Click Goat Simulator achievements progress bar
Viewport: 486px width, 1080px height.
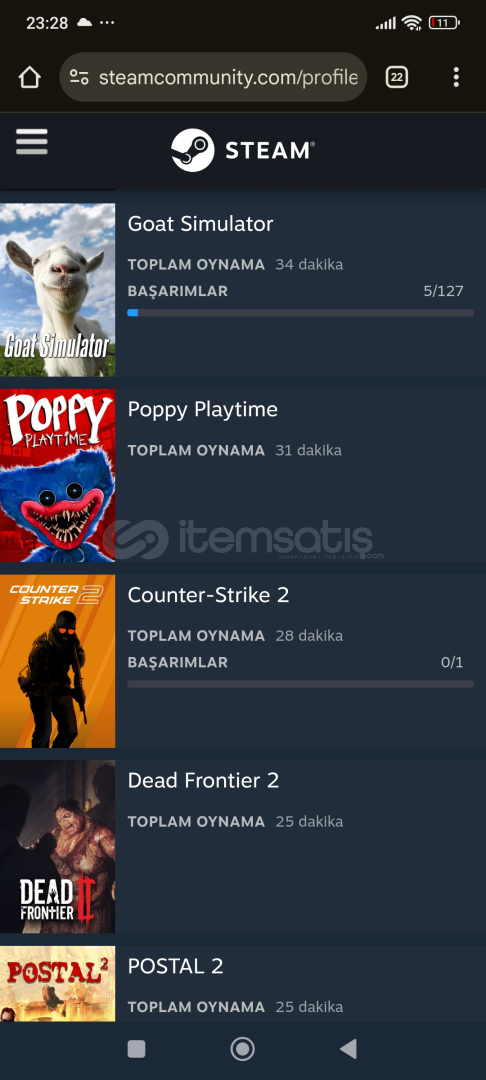coord(300,313)
